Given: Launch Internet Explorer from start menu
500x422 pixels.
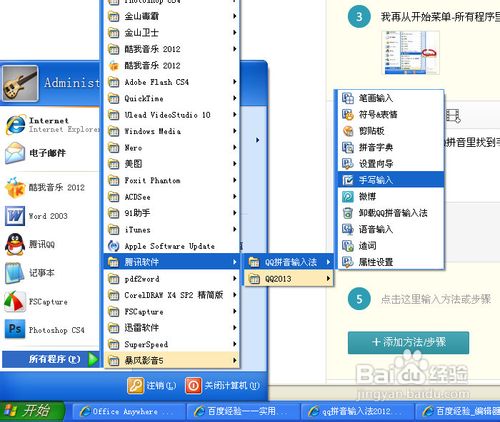Looking at the screenshot, I should click(51, 125).
